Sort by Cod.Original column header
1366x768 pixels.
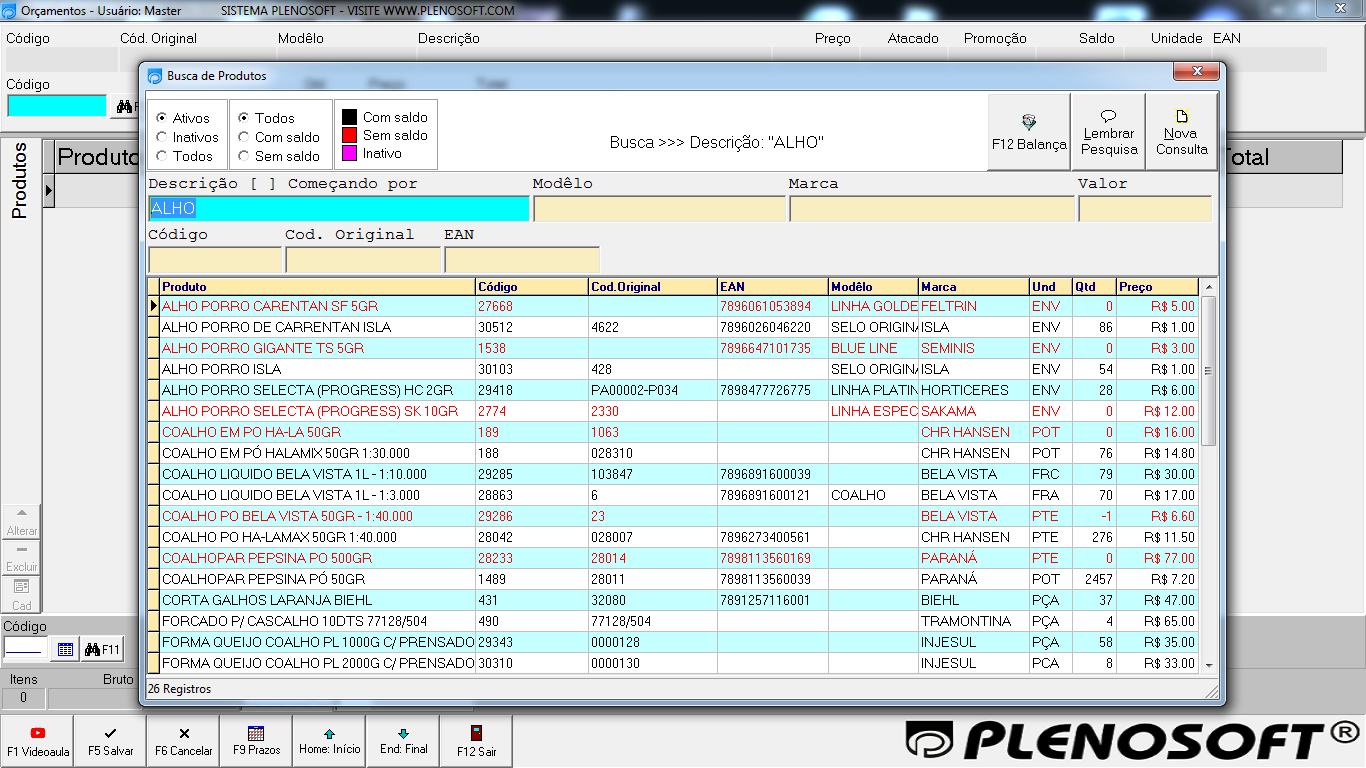pyautogui.click(x=653, y=287)
